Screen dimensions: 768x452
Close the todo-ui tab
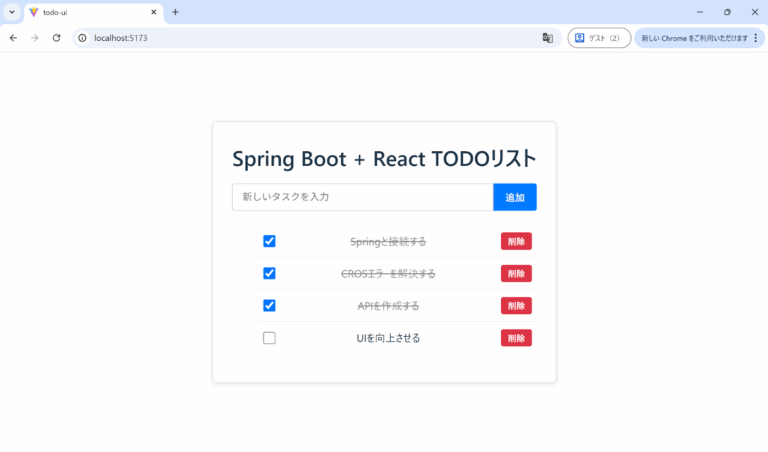coord(153,12)
